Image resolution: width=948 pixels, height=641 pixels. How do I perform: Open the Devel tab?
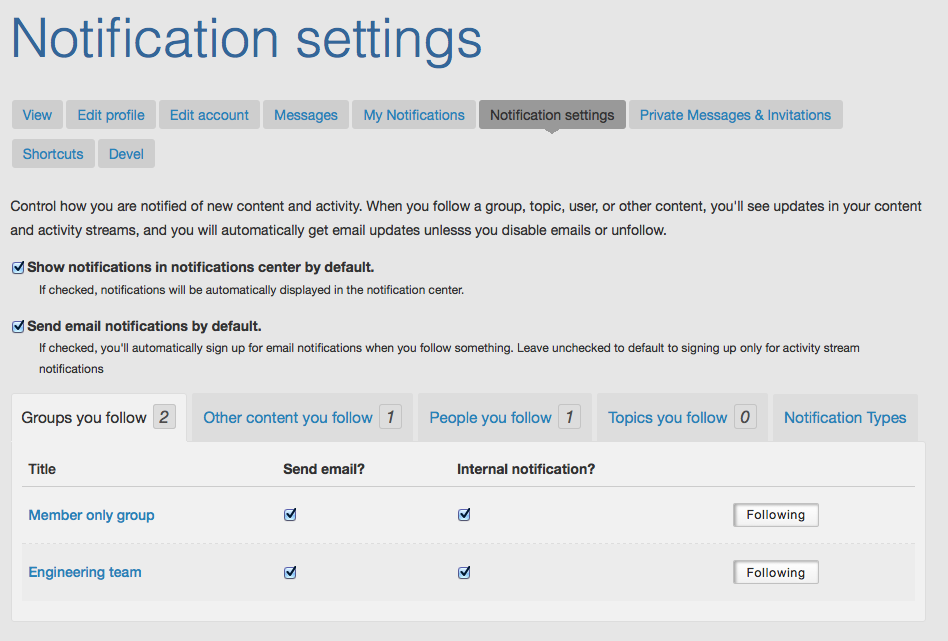pyautogui.click(x=125, y=153)
